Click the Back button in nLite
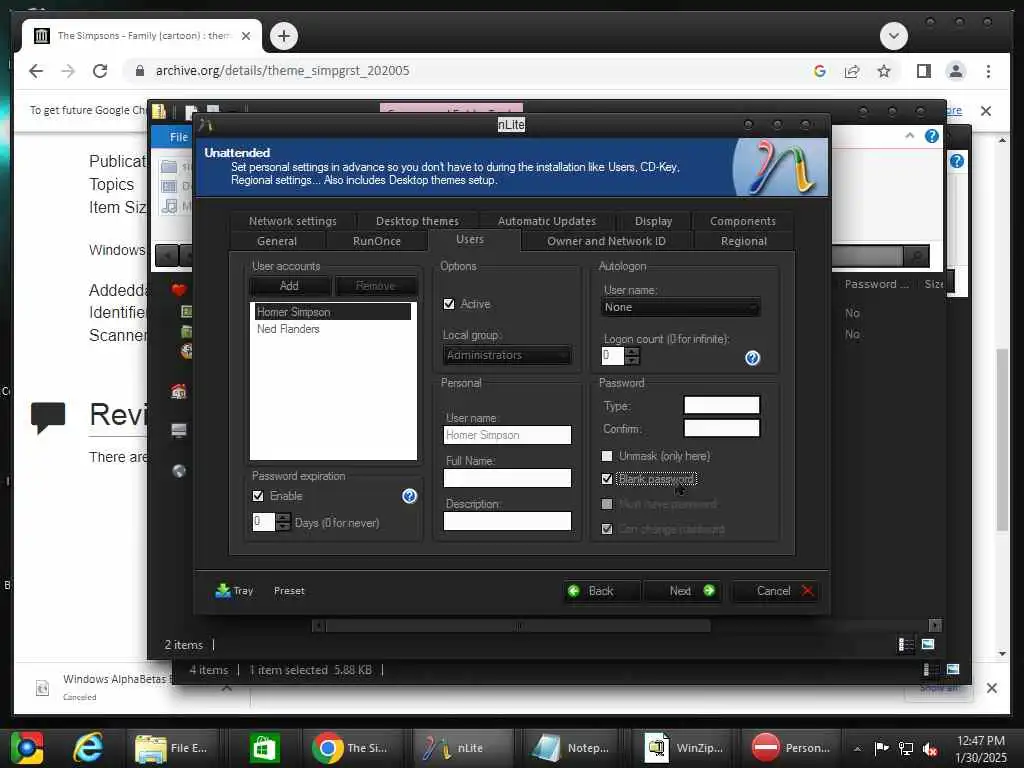The image size is (1024, 768). point(601,590)
